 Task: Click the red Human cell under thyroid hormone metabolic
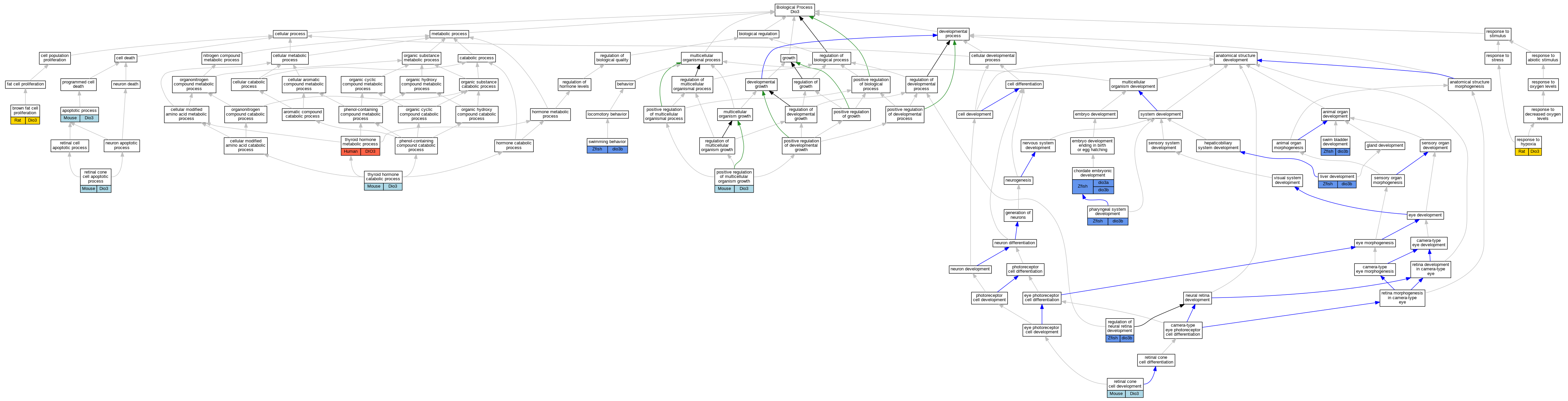coord(351,152)
